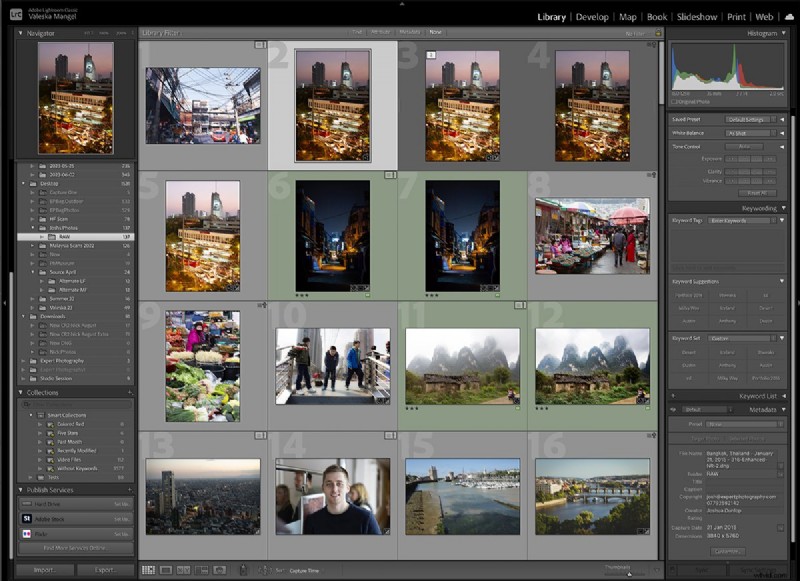Toggle the sort direction arrow in the toolbar

(265, 570)
